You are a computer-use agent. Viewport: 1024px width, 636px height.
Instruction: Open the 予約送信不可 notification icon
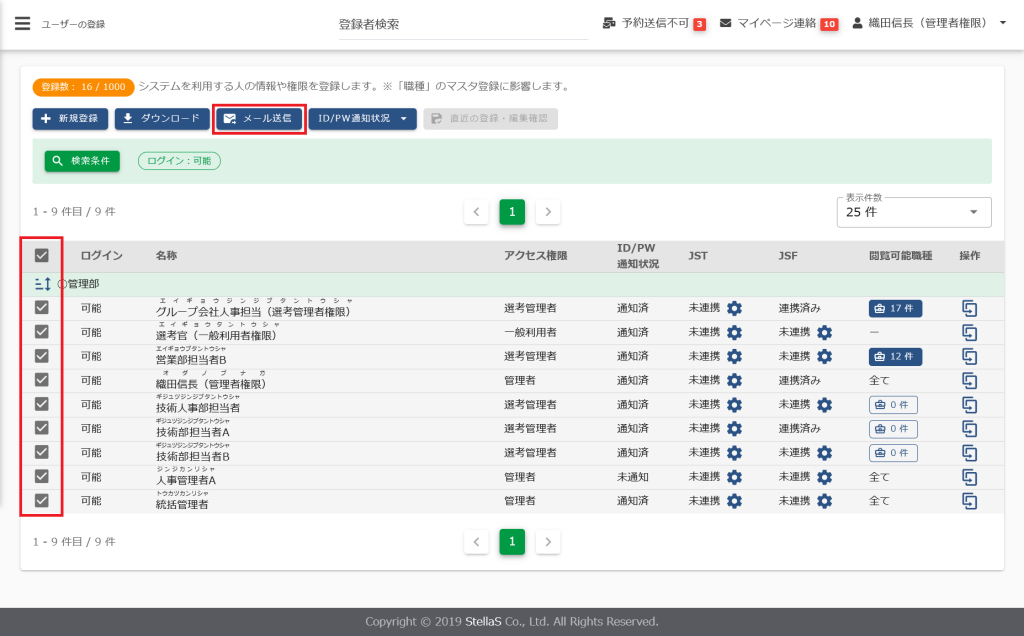[609, 23]
